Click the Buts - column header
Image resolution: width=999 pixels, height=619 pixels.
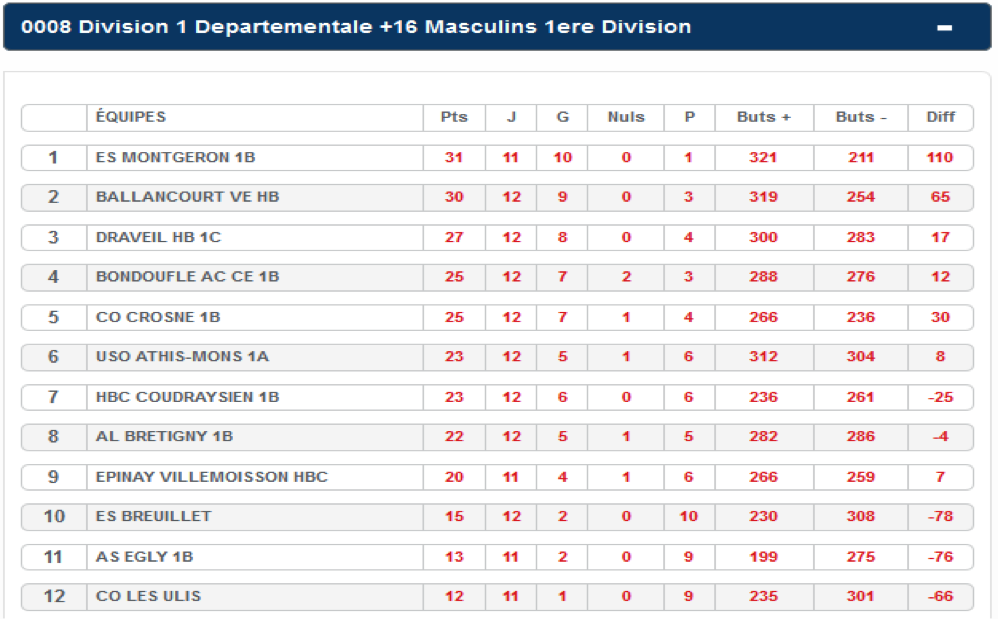pos(861,117)
